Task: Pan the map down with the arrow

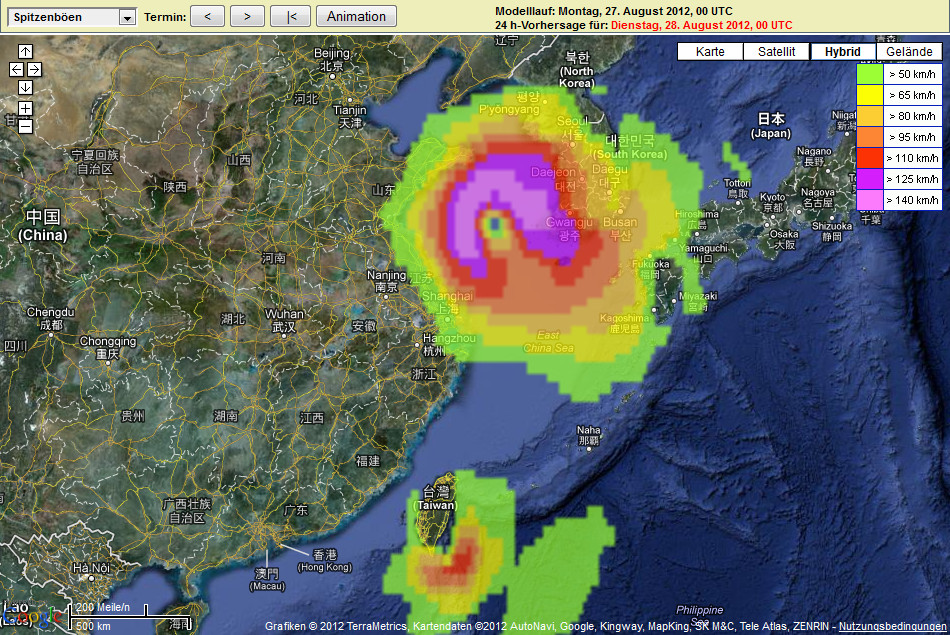Action: pyautogui.click(x=25, y=88)
